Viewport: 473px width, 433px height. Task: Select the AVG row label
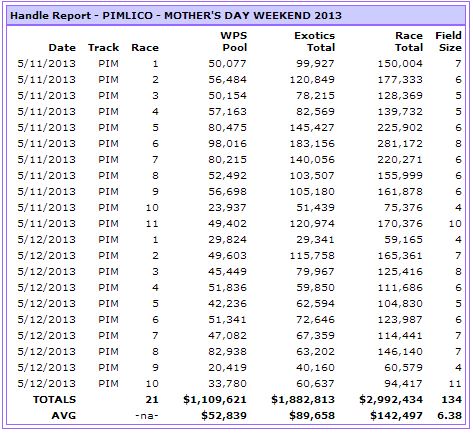[64, 416]
